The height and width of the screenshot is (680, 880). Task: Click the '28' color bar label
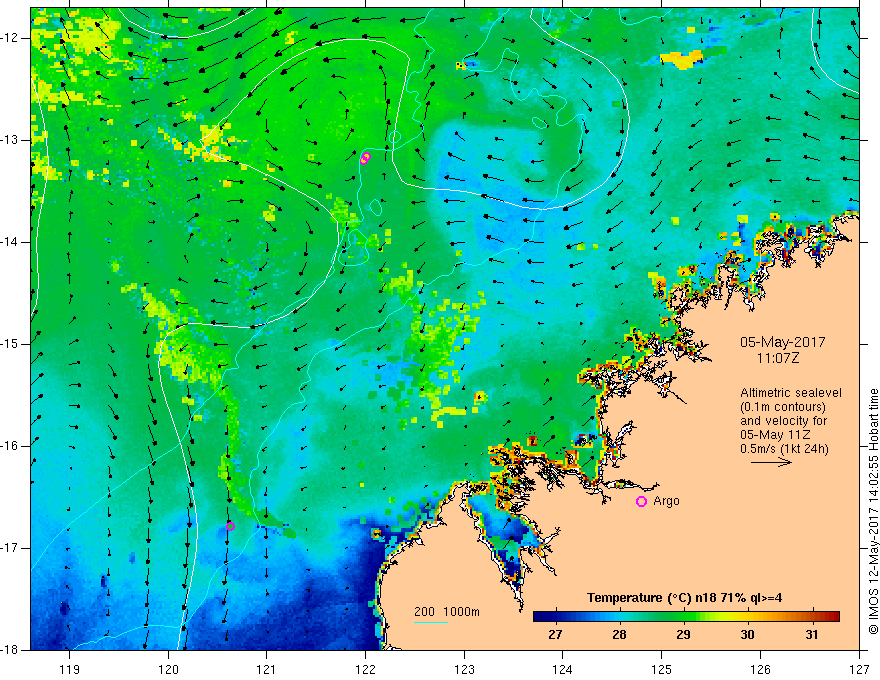click(x=619, y=635)
